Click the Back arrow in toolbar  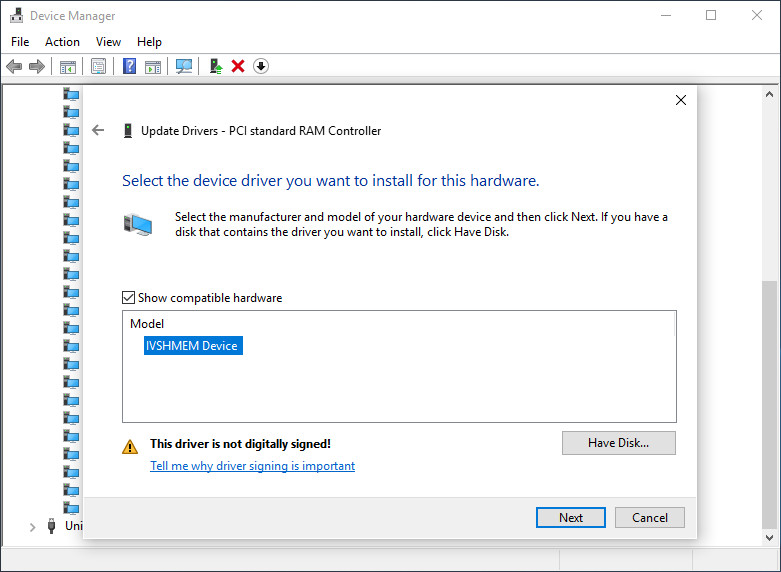tap(14, 66)
